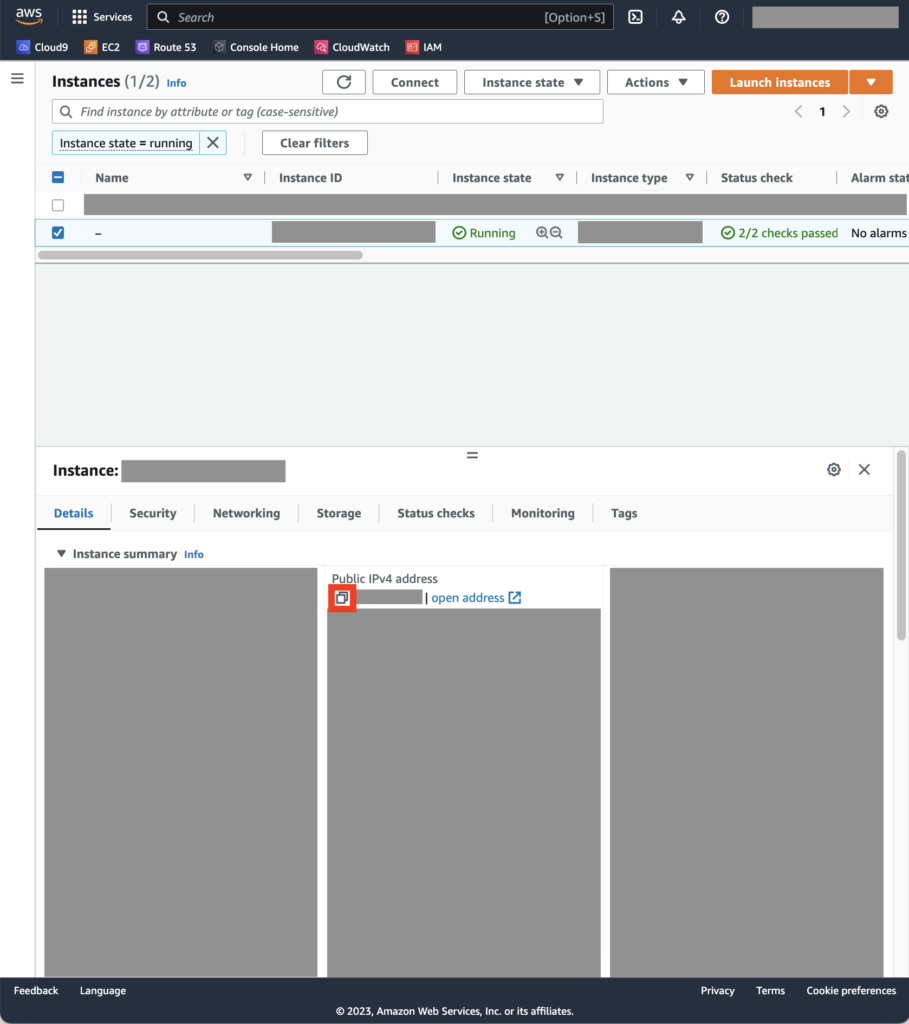
Task: Focus the Find instance by attribute field
Action: [x=327, y=112]
